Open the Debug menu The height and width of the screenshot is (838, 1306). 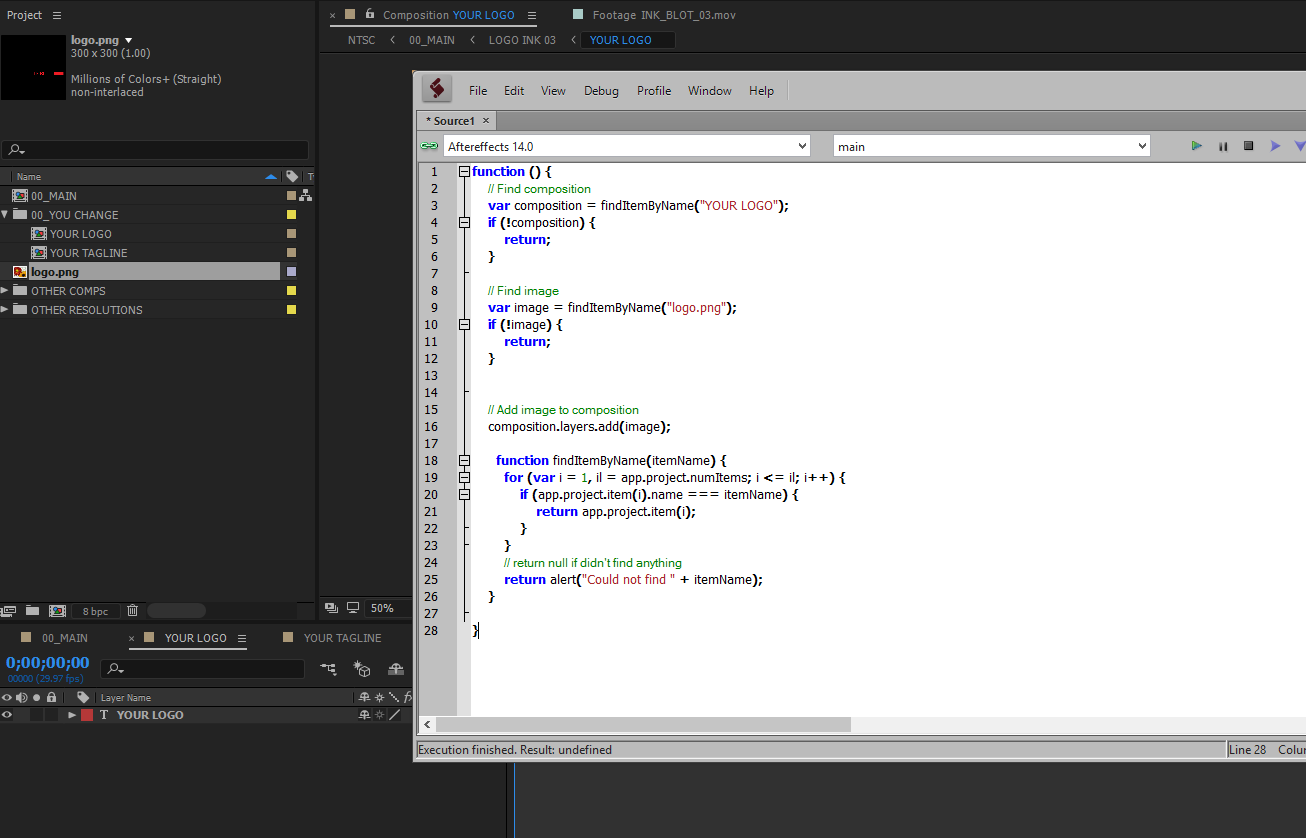coord(601,90)
